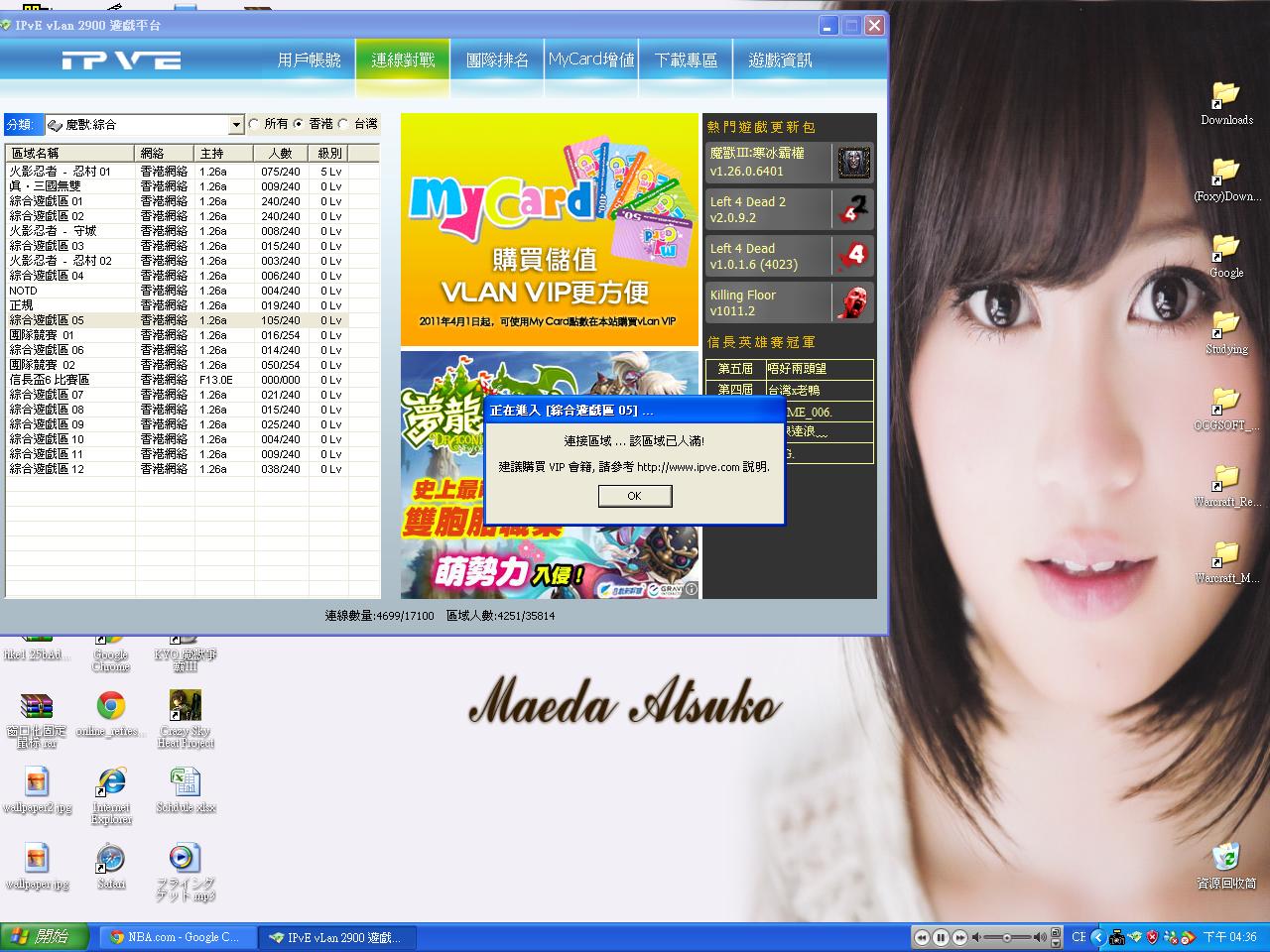Open wallpaper2.jpg on the desktop

click(37, 790)
